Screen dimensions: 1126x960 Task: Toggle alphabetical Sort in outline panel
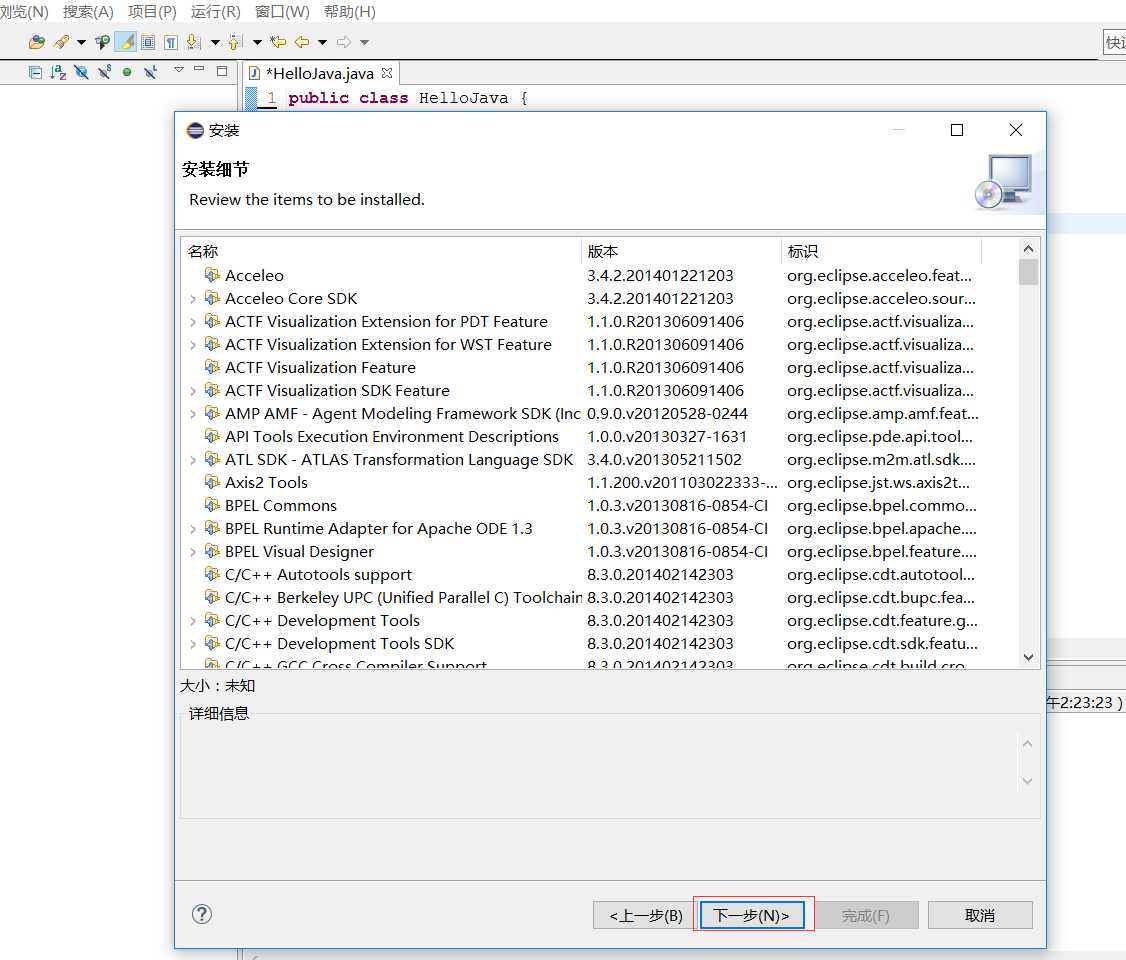point(58,72)
